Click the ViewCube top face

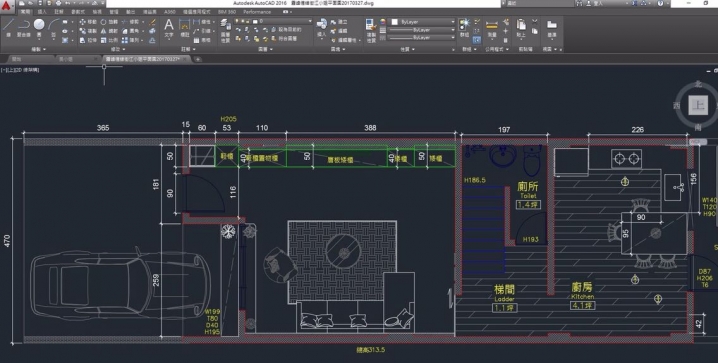click(698, 105)
